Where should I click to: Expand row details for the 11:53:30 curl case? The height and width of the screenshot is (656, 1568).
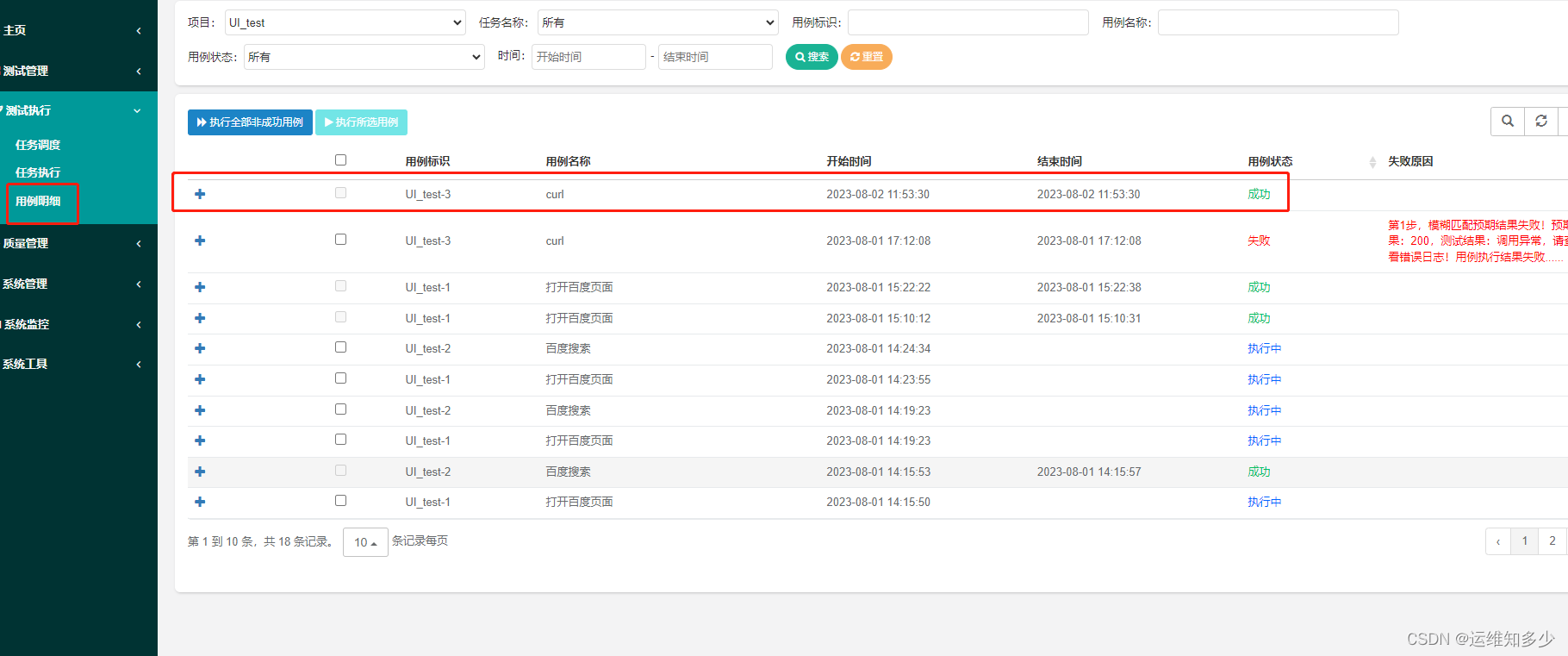(x=200, y=194)
